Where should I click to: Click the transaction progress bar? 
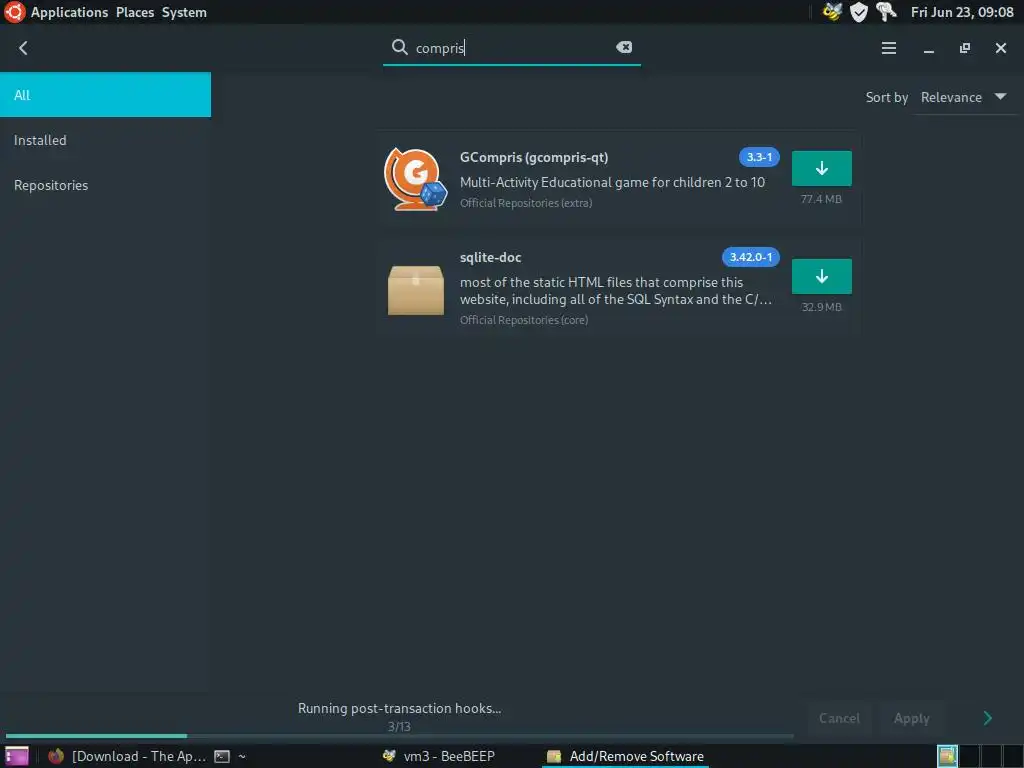(x=399, y=736)
